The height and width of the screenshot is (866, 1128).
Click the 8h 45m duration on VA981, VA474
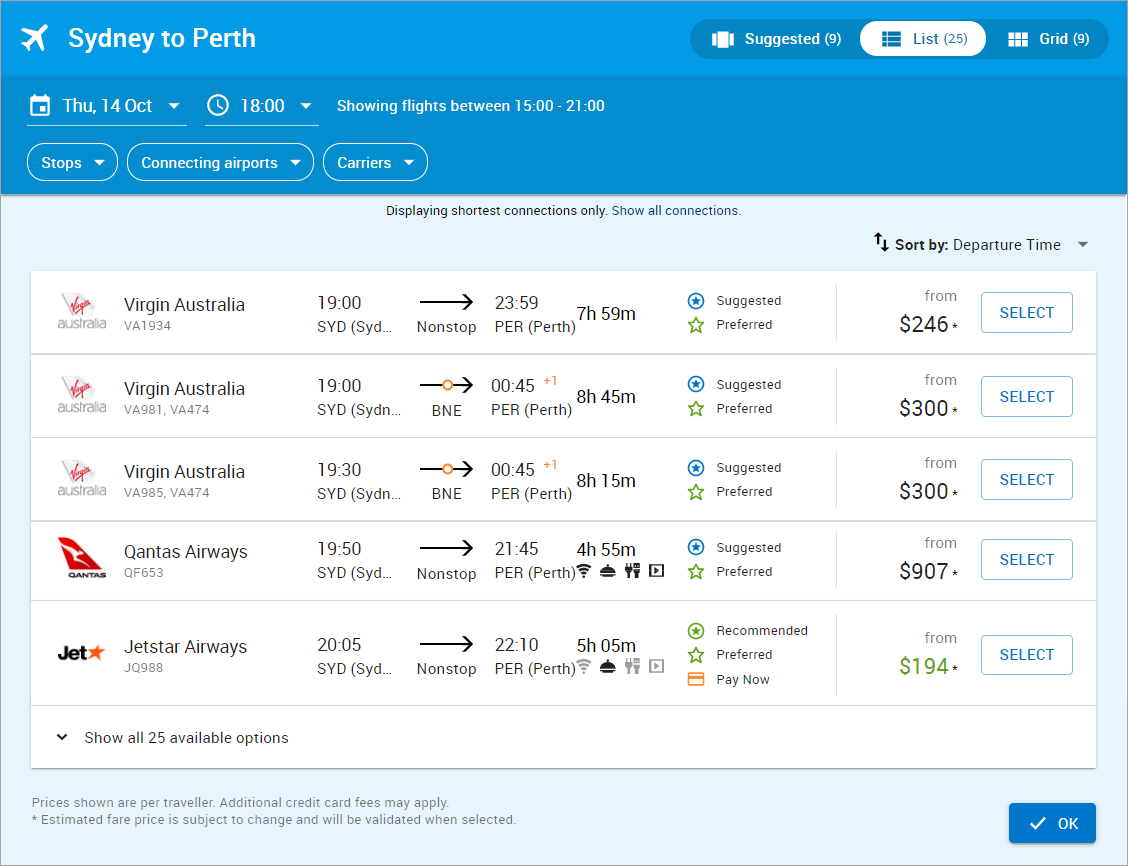point(606,397)
